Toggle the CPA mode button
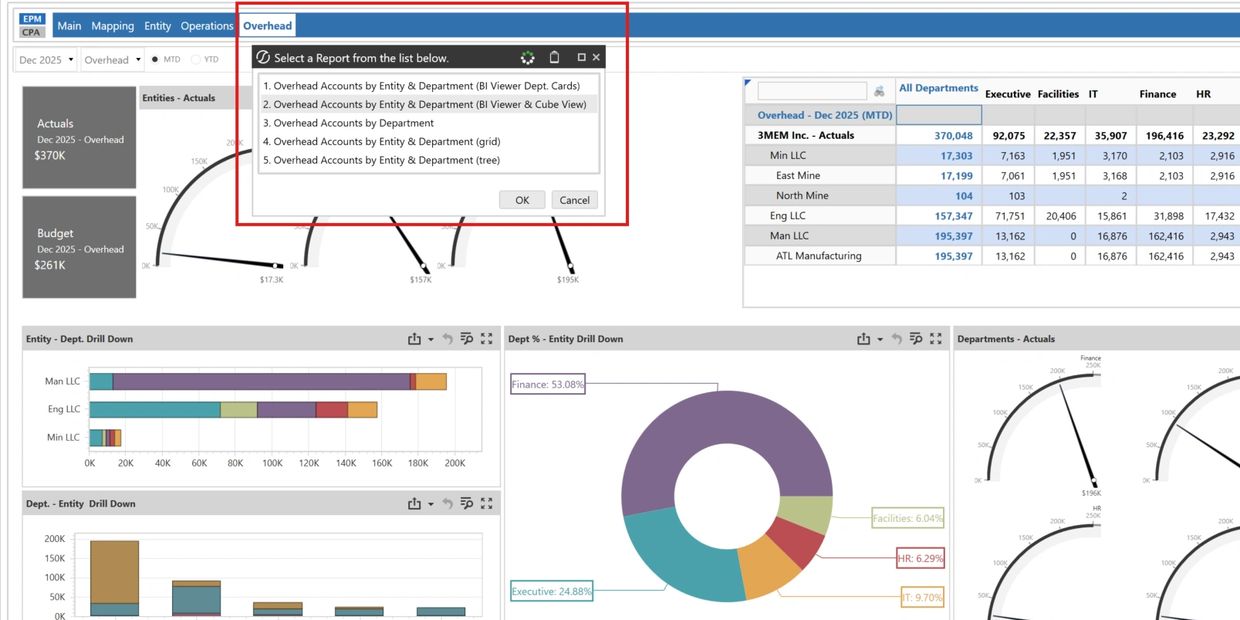The height and width of the screenshot is (620, 1240). click(x=32, y=32)
